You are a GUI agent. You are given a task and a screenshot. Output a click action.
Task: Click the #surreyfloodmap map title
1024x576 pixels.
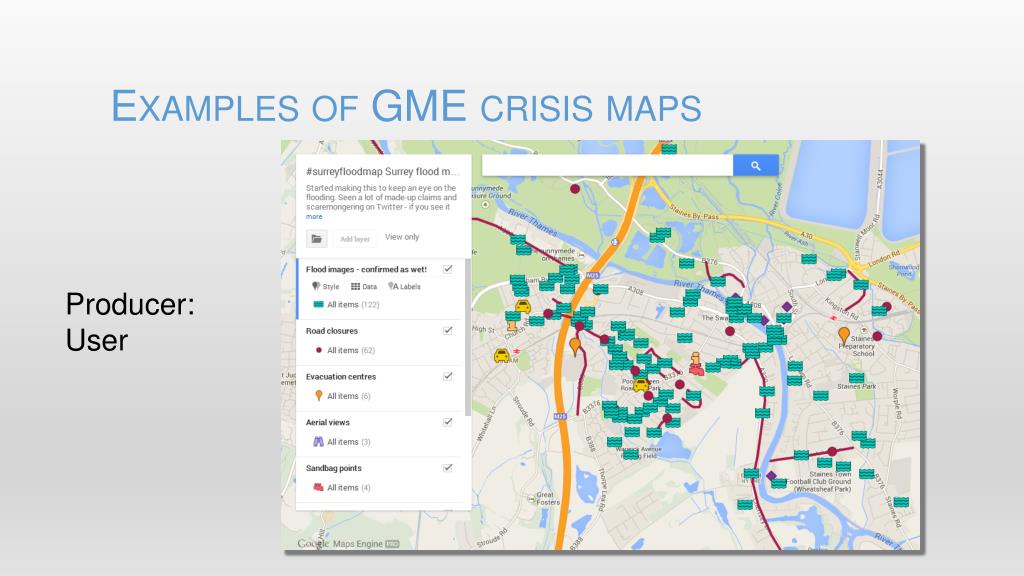point(383,172)
